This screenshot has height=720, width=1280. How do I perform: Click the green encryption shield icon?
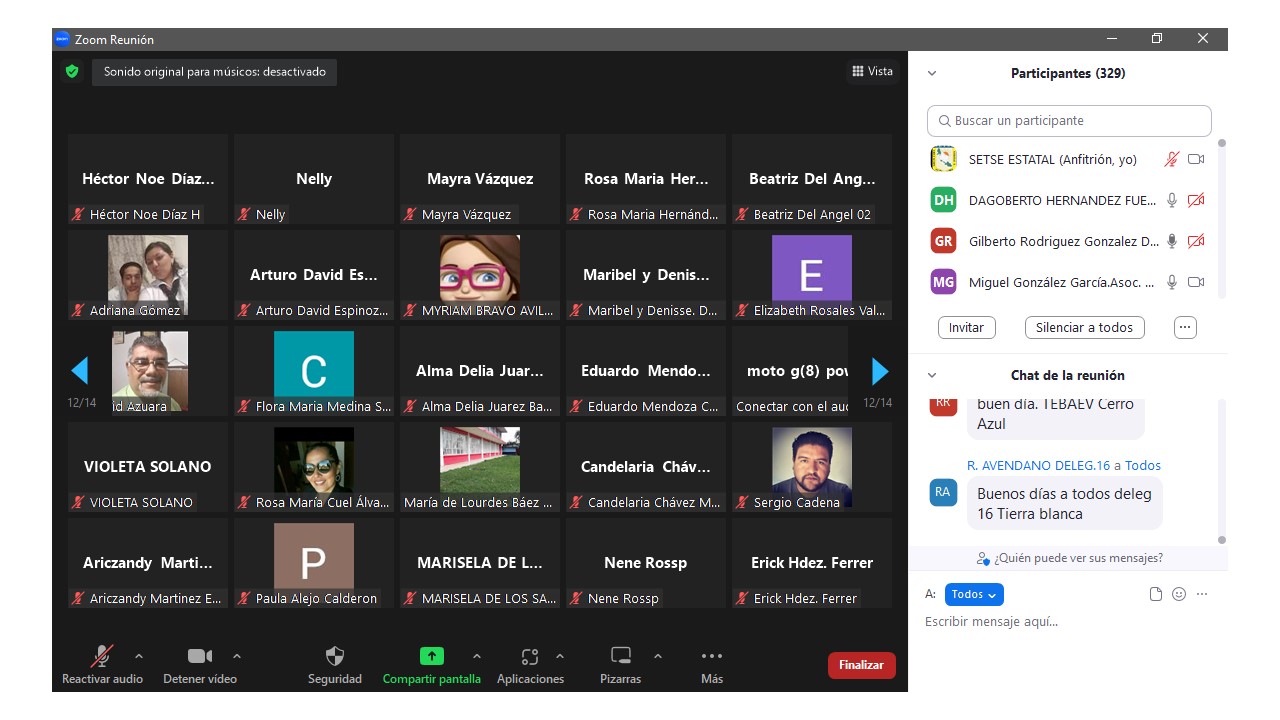72,71
